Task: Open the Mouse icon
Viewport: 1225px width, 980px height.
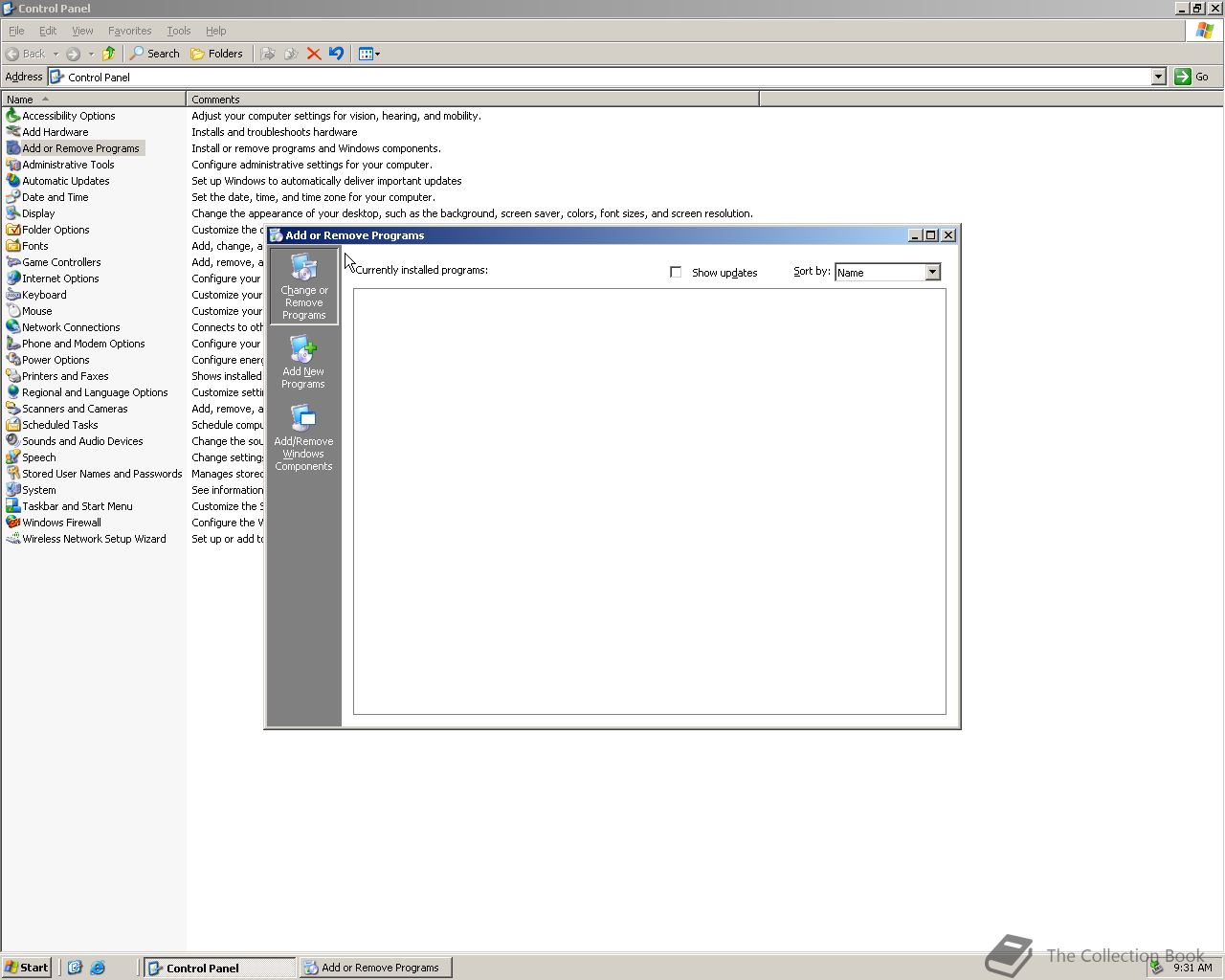Action: click(13, 311)
